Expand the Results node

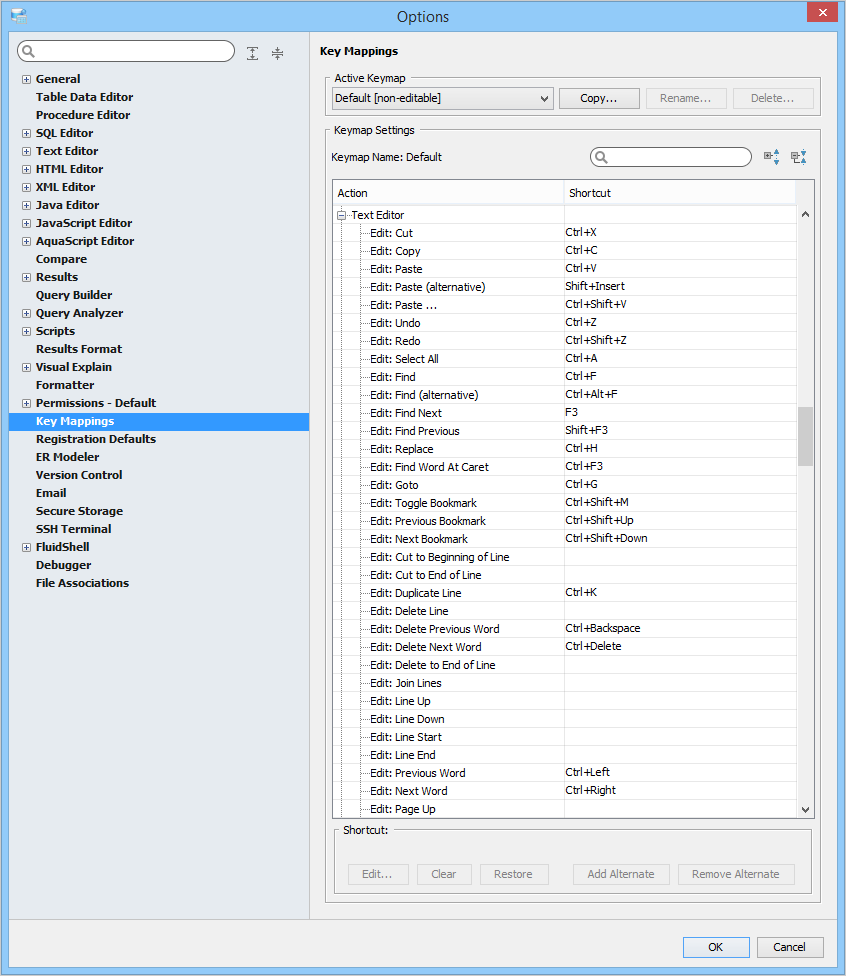click(x=26, y=278)
